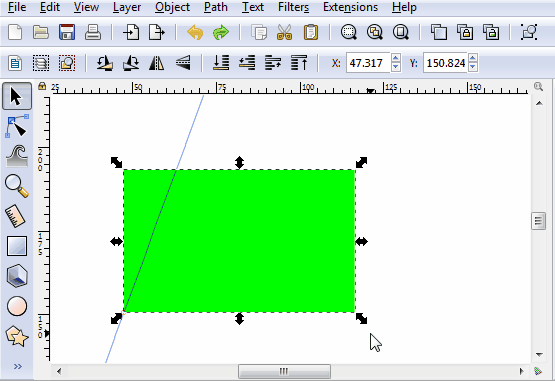
Task: Click the Import icon
Action: point(131,33)
